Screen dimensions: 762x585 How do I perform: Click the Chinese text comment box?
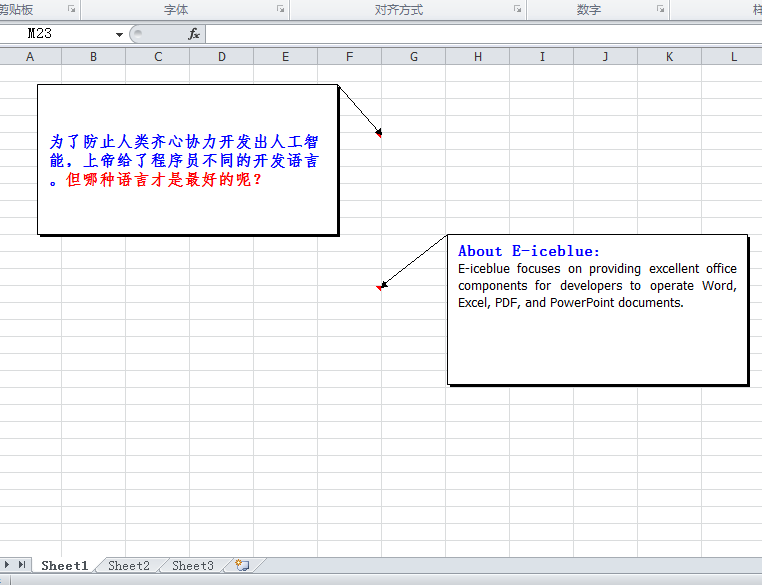(188, 160)
